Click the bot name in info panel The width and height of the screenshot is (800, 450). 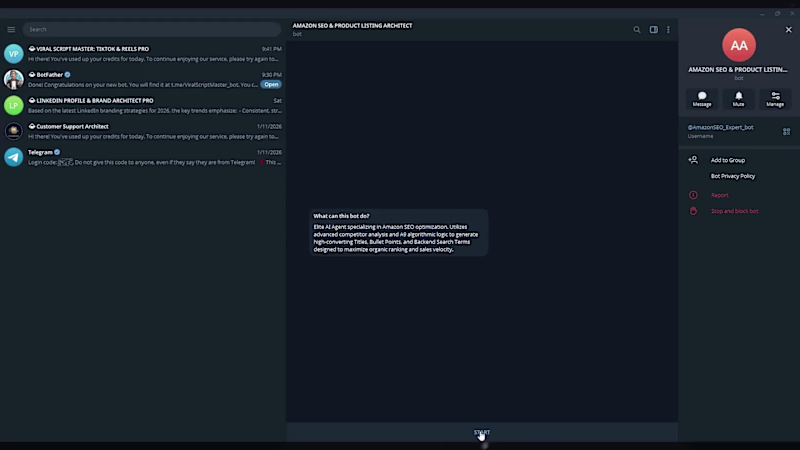point(738,69)
